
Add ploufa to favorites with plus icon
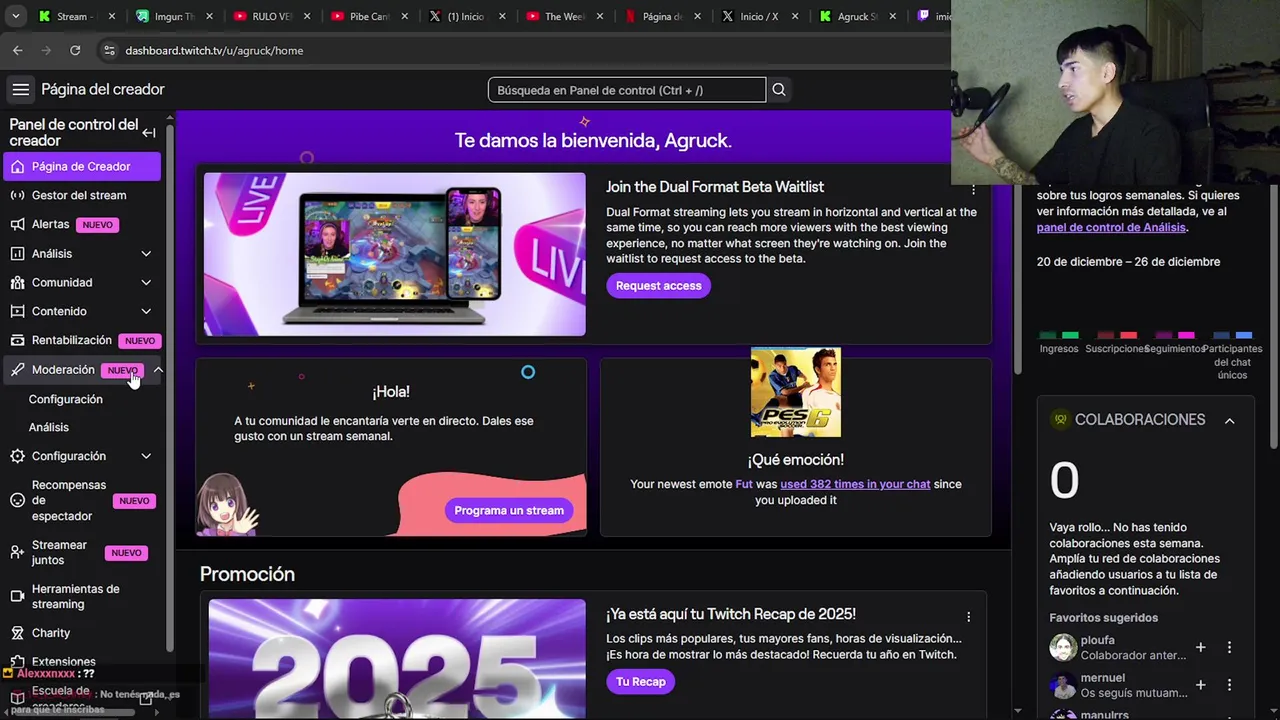tap(1201, 648)
